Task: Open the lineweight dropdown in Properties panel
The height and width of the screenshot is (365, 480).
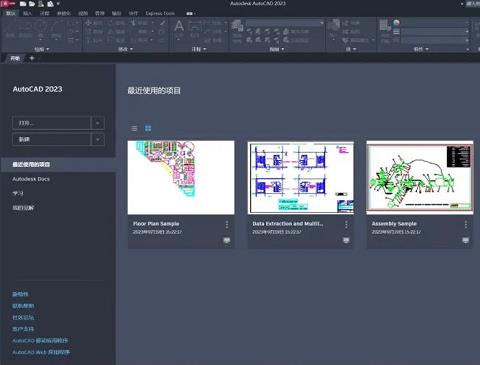Action: coord(435,32)
